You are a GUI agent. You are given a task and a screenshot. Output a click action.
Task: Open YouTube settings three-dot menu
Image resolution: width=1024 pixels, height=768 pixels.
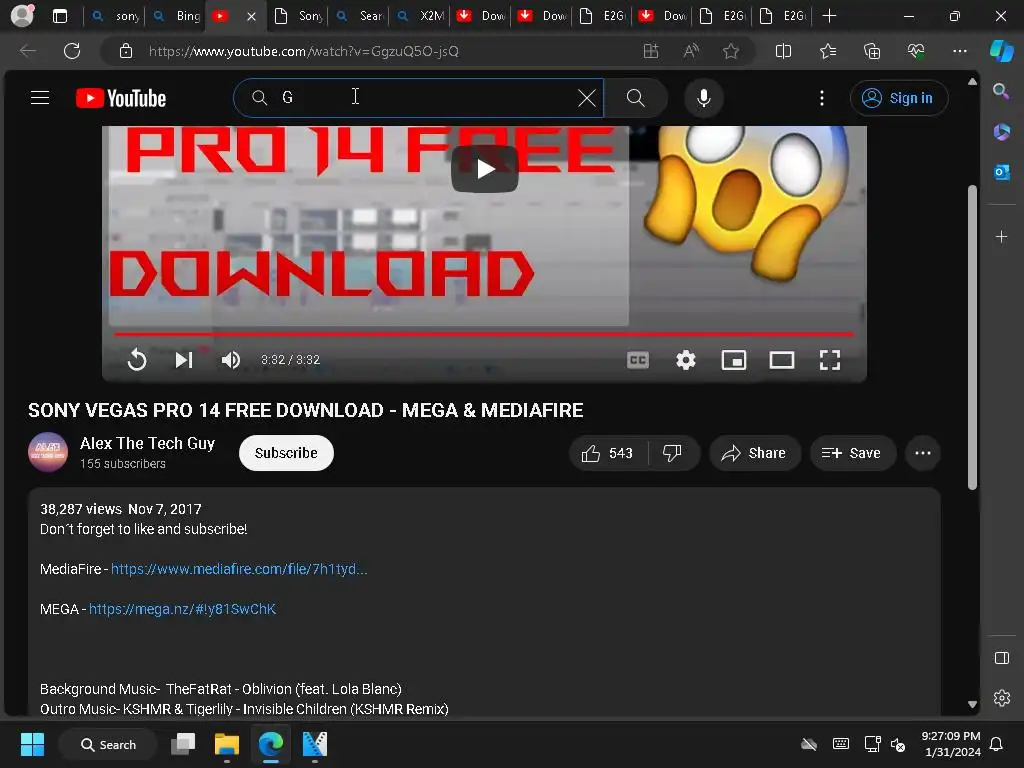[822, 98]
